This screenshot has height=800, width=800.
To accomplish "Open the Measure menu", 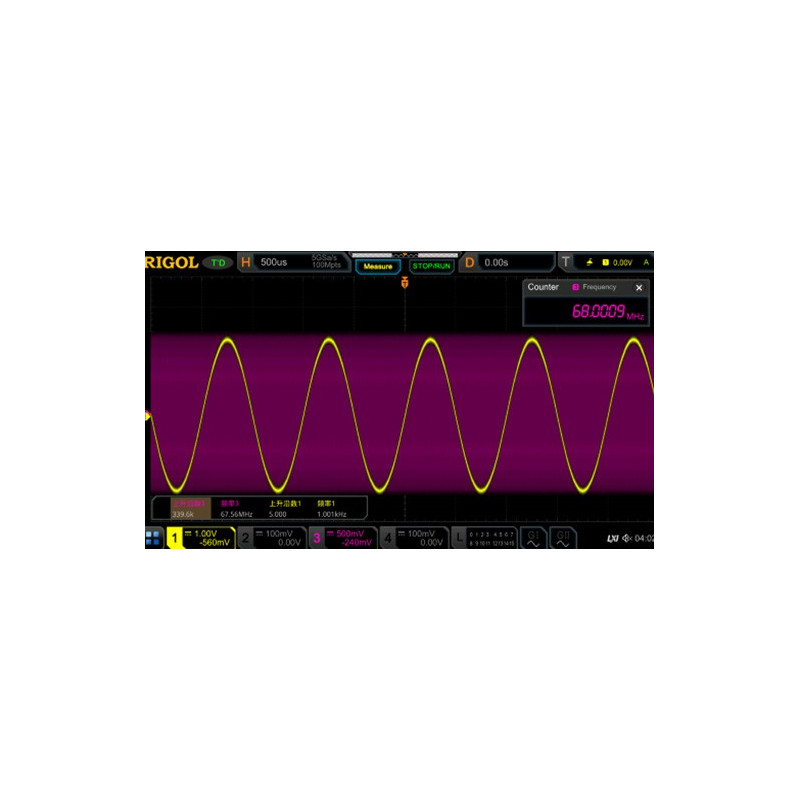I will [377, 265].
